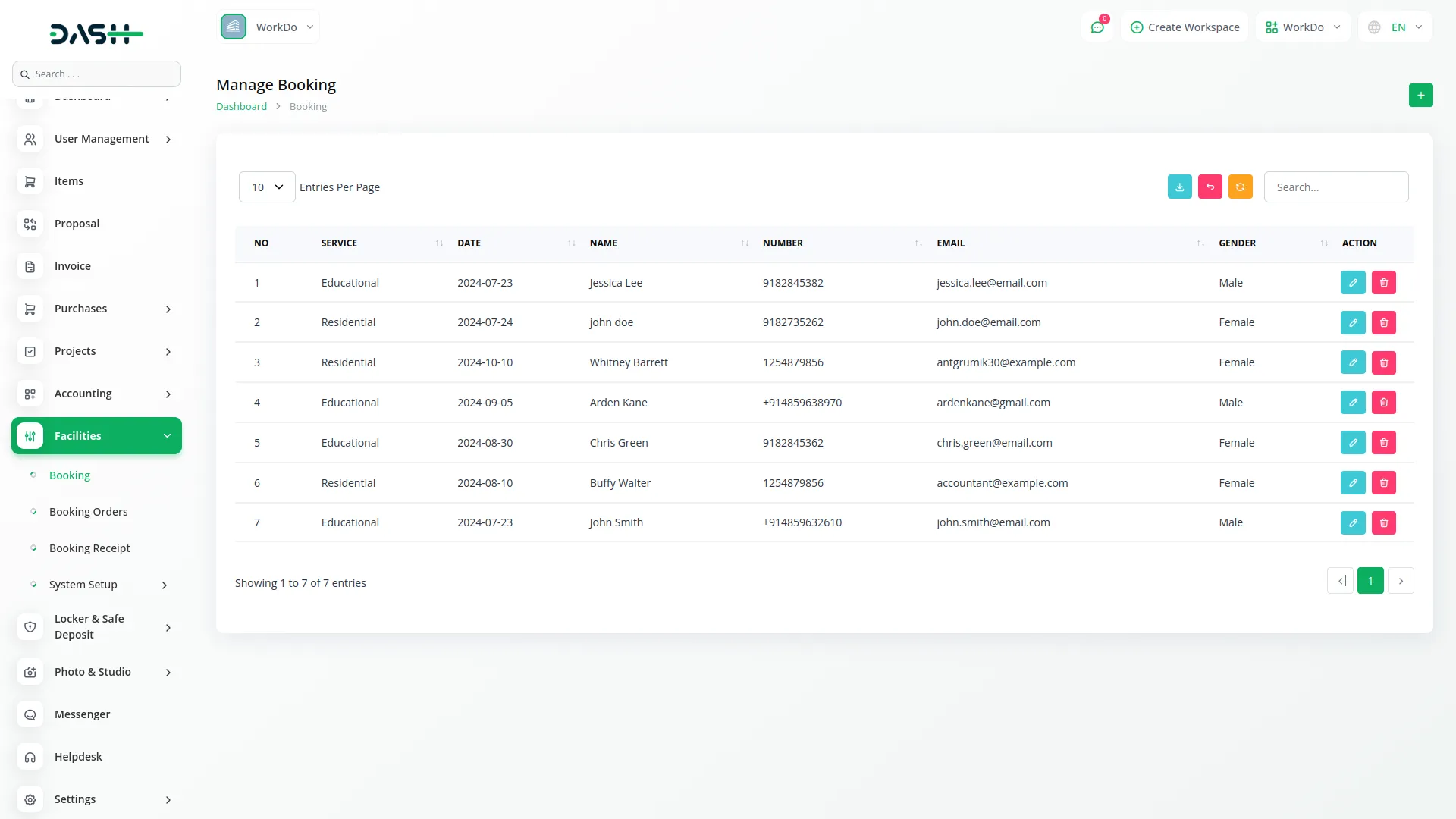The height and width of the screenshot is (819, 1456).
Task: Click the blue export download icon
Action: tap(1179, 187)
